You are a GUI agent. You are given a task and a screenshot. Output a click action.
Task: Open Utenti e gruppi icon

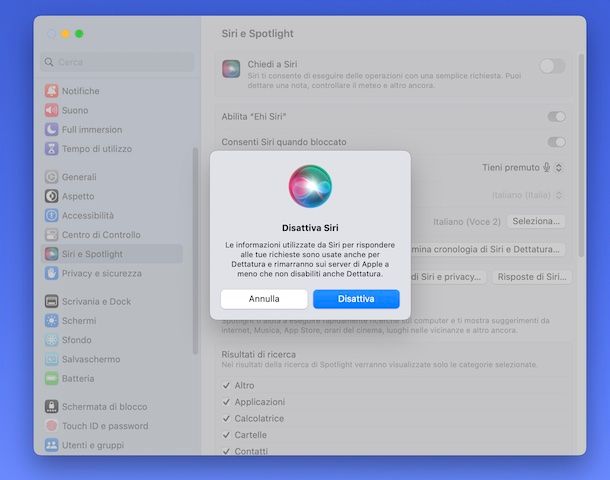click(x=51, y=445)
